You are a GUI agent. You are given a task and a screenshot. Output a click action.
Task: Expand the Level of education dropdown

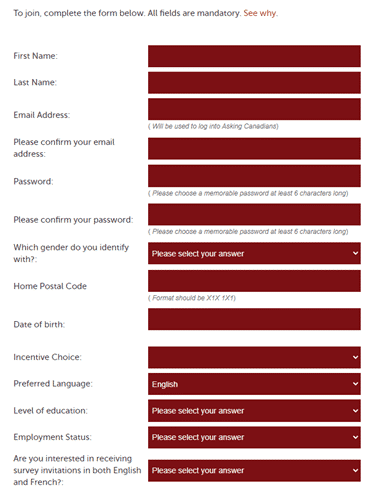254,411
